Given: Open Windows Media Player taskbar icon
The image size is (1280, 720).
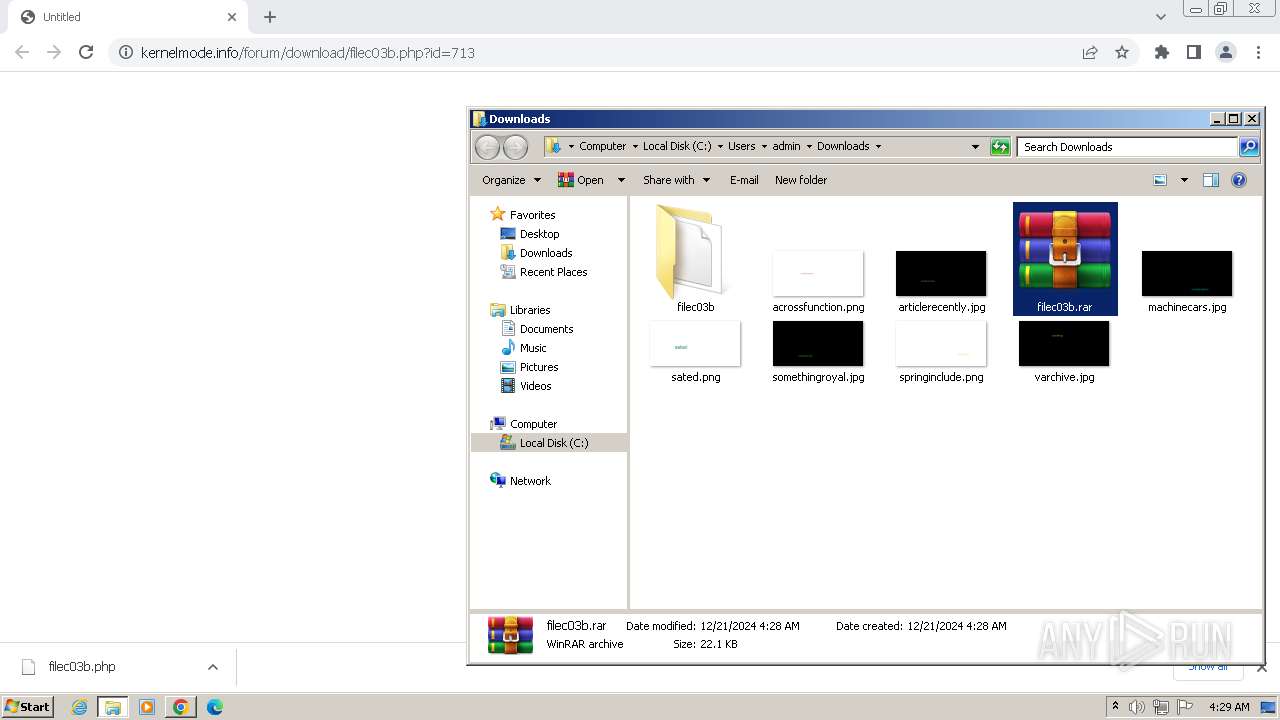Looking at the screenshot, I should [x=147, y=707].
